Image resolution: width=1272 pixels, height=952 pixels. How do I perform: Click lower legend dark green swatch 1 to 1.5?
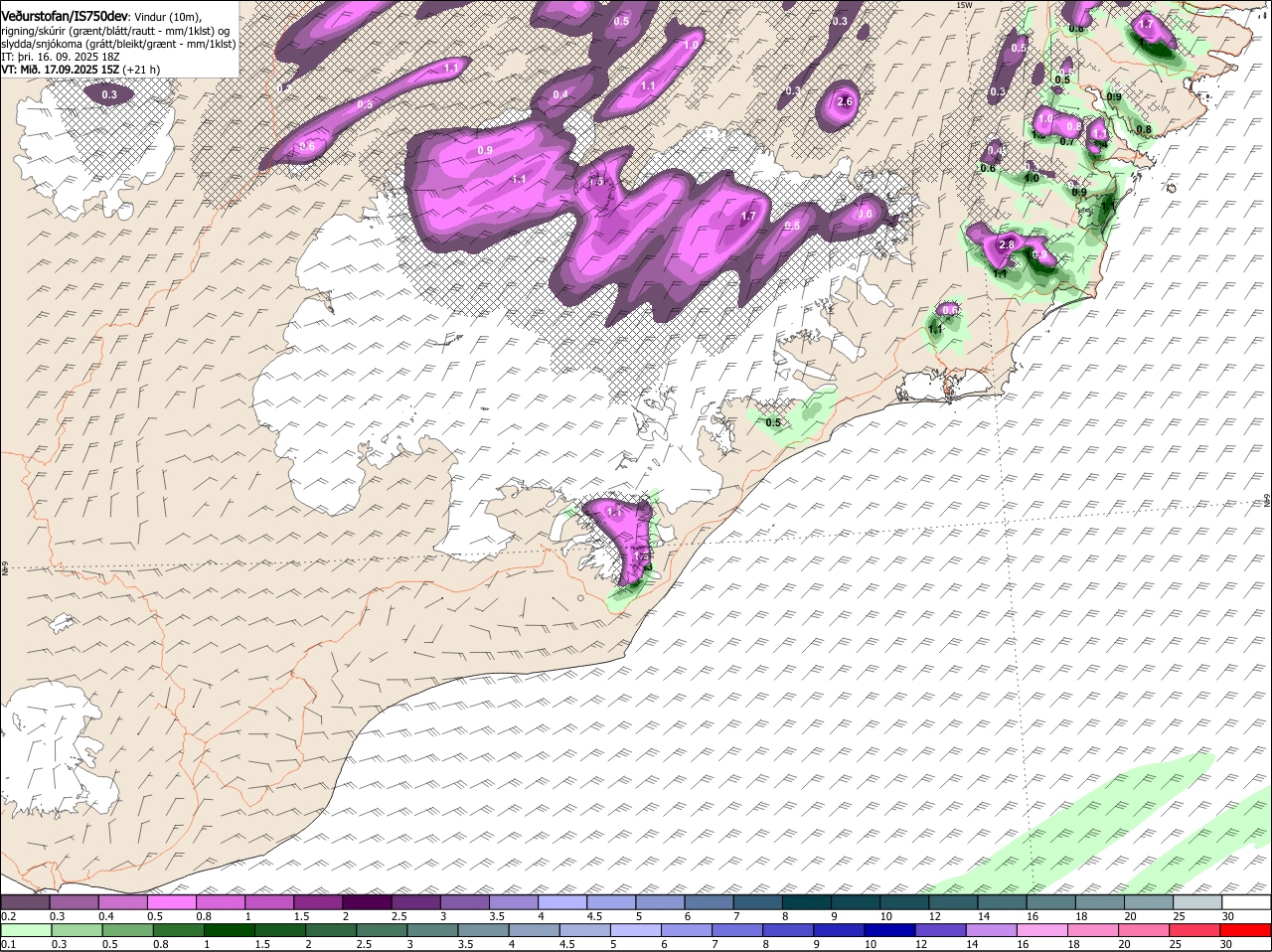click(x=228, y=930)
